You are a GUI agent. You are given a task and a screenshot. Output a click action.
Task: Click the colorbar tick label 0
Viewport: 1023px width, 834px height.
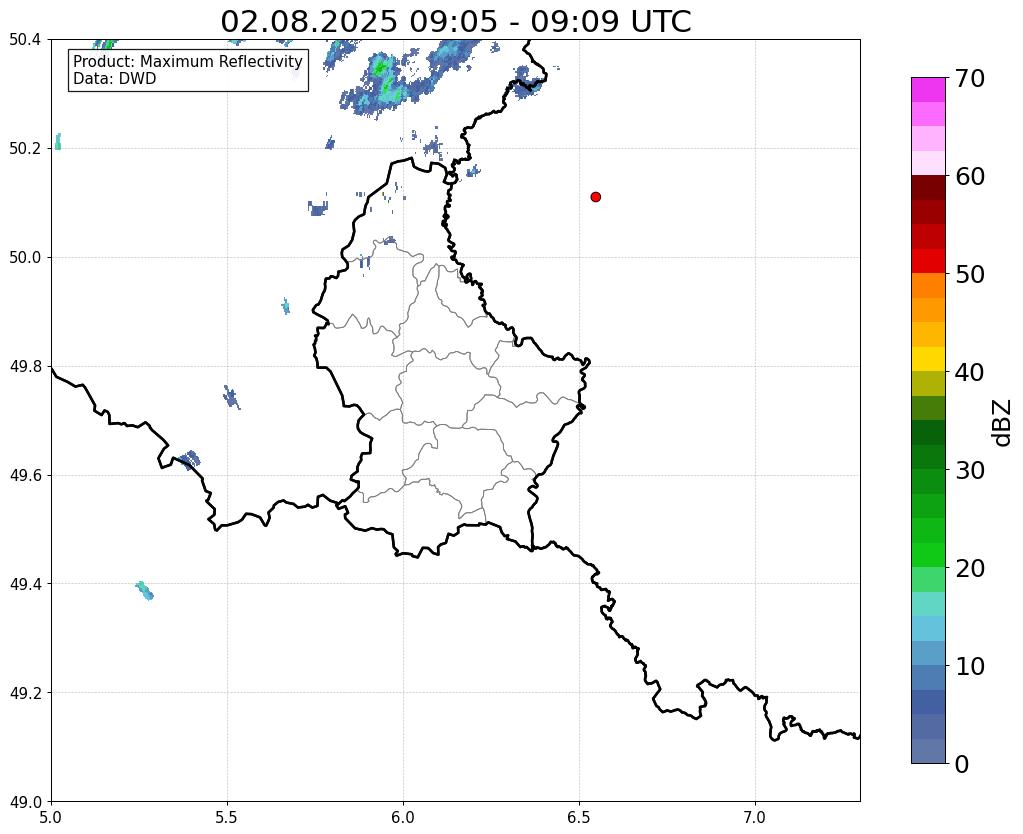962,764
